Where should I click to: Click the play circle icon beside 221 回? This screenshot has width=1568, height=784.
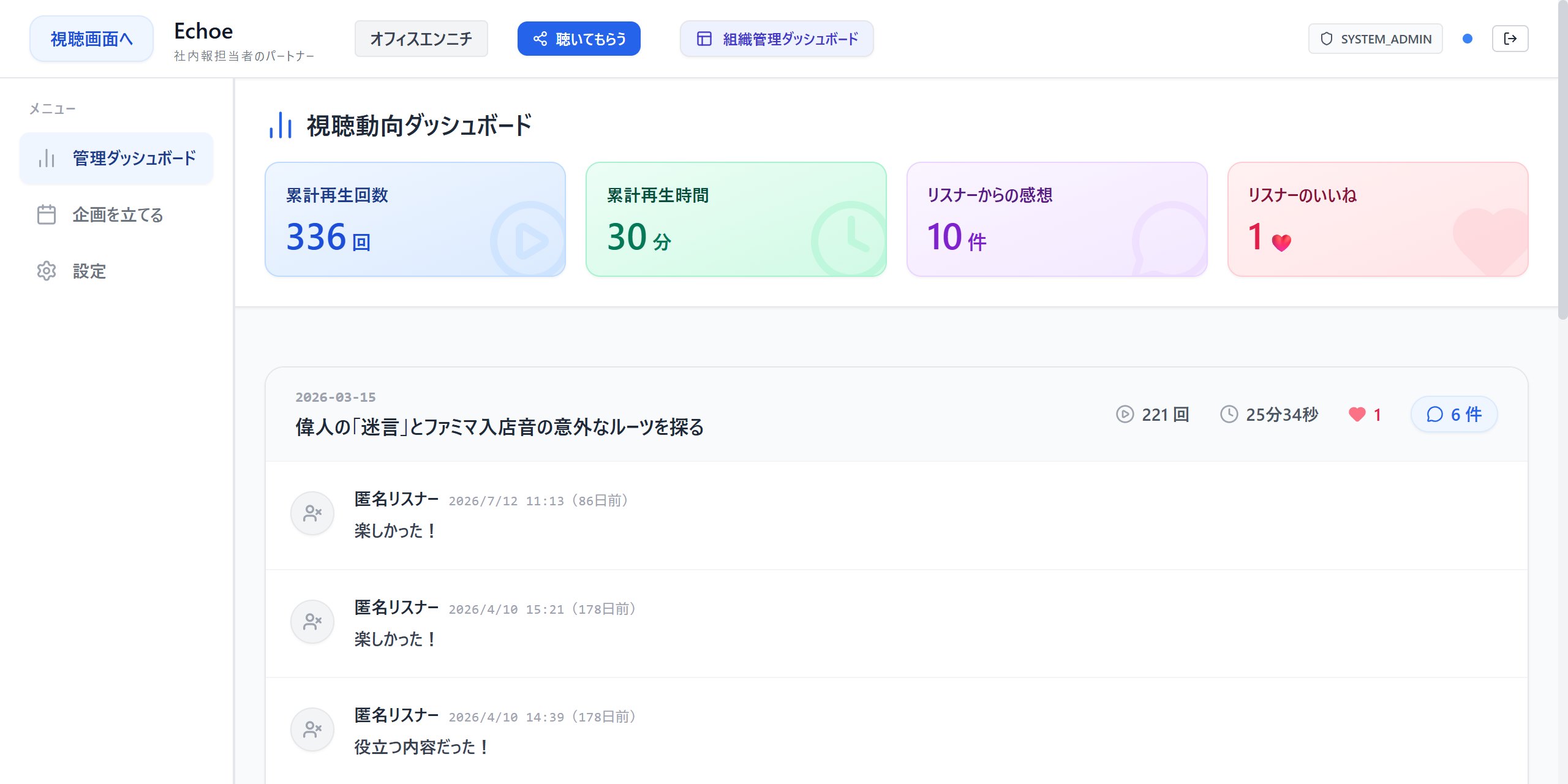[1125, 414]
